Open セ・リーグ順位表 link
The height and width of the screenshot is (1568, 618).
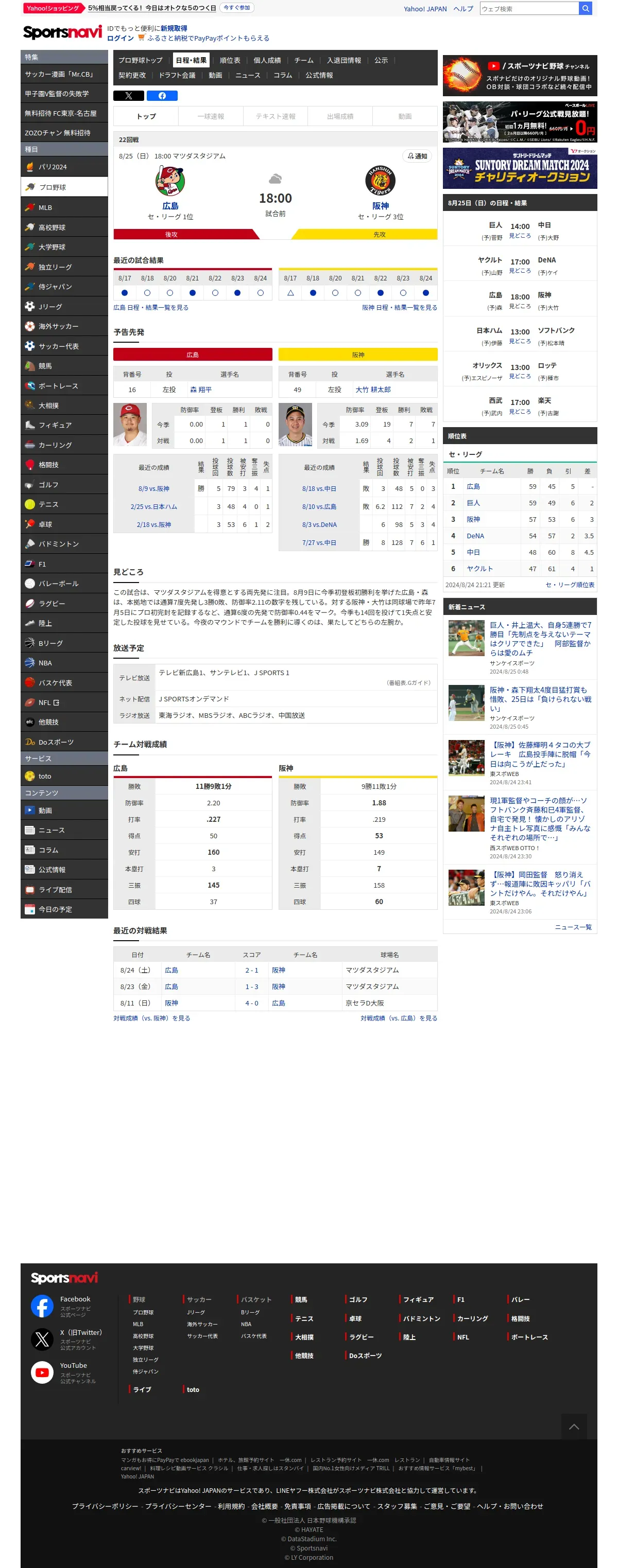tap(569, 585)
